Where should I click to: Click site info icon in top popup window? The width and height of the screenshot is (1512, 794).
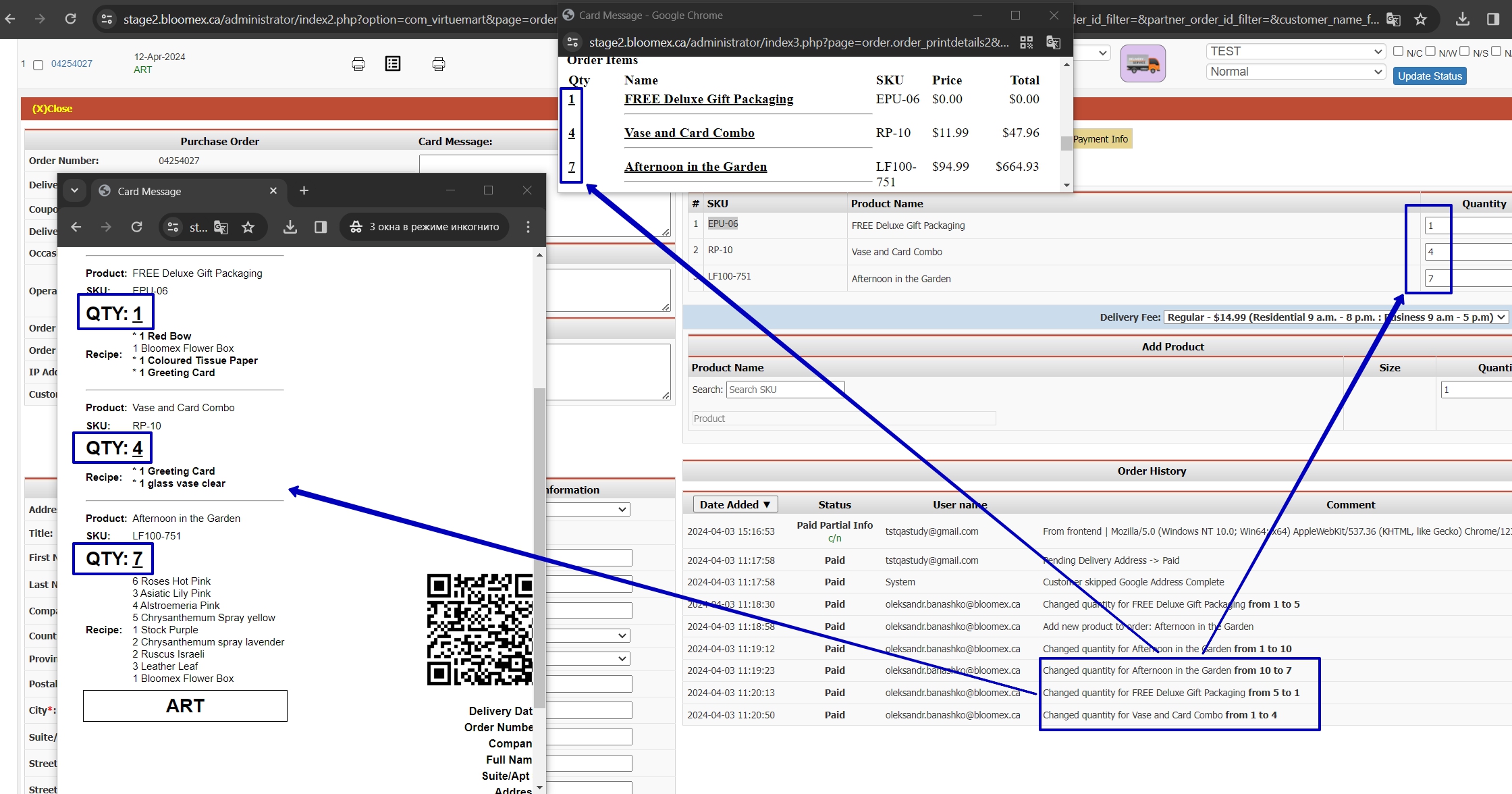(572, 43)
